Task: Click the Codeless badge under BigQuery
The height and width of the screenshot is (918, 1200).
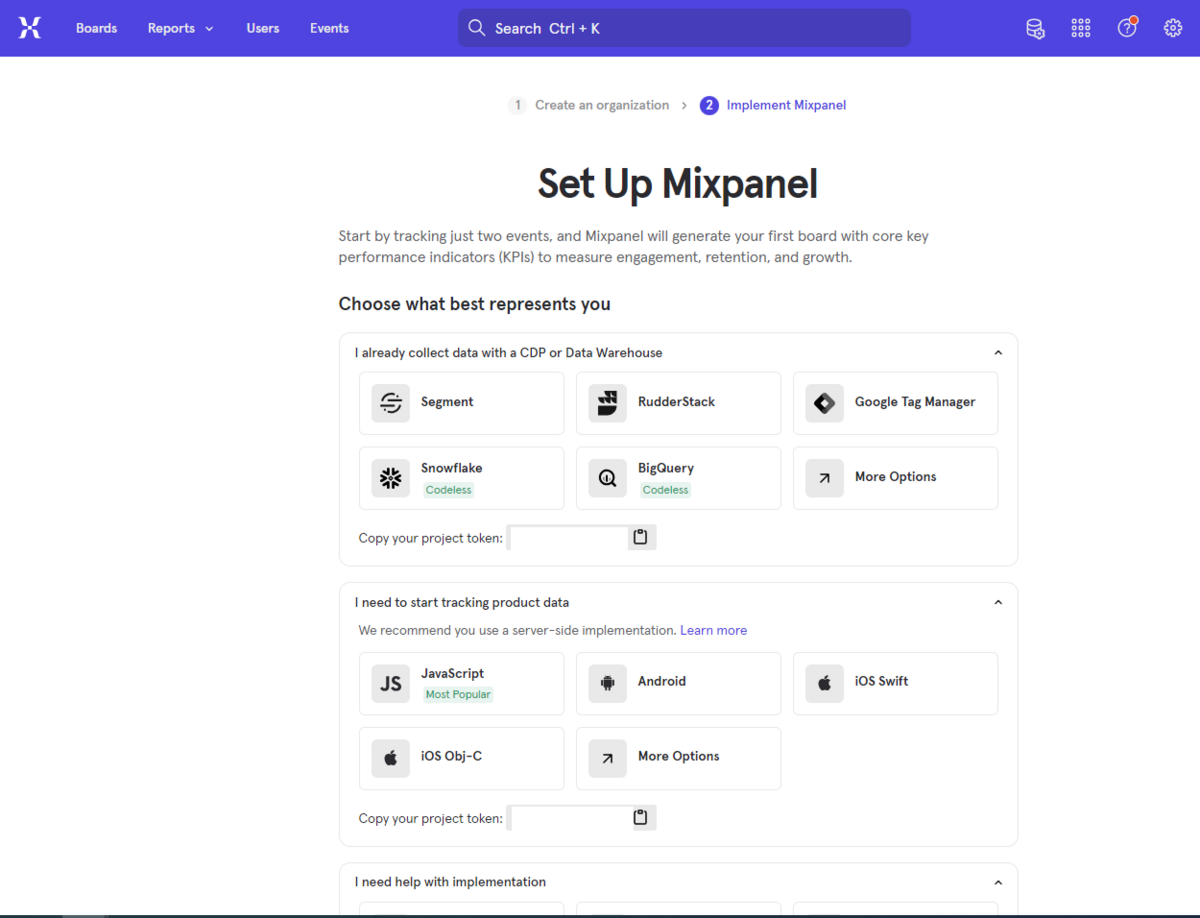Action: 666,490
